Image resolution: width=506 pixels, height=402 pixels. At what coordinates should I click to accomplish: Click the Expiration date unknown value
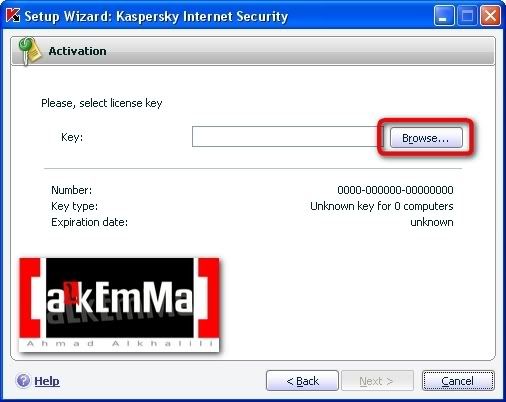click(x=432, y=222)
